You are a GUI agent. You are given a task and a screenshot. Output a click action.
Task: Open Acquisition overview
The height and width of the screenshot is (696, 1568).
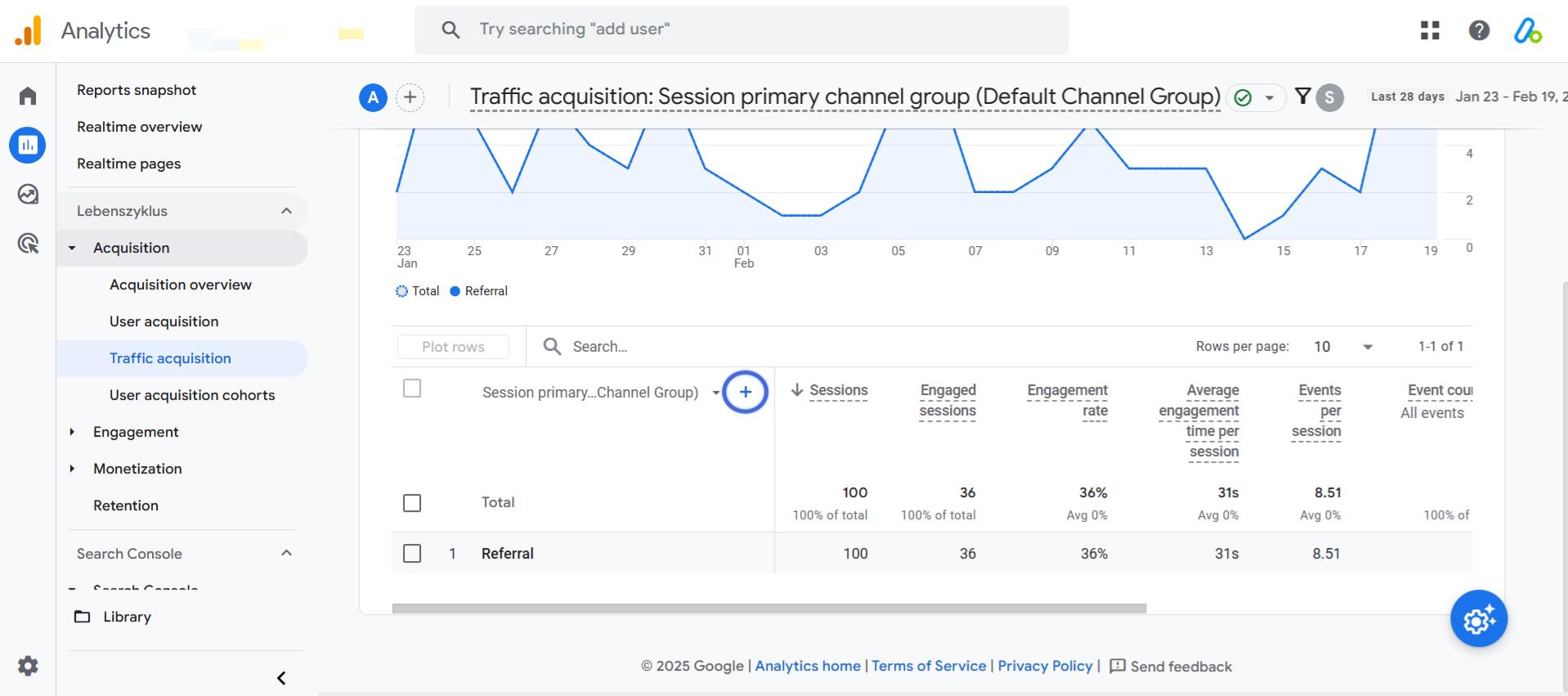[x=181, y=285]
